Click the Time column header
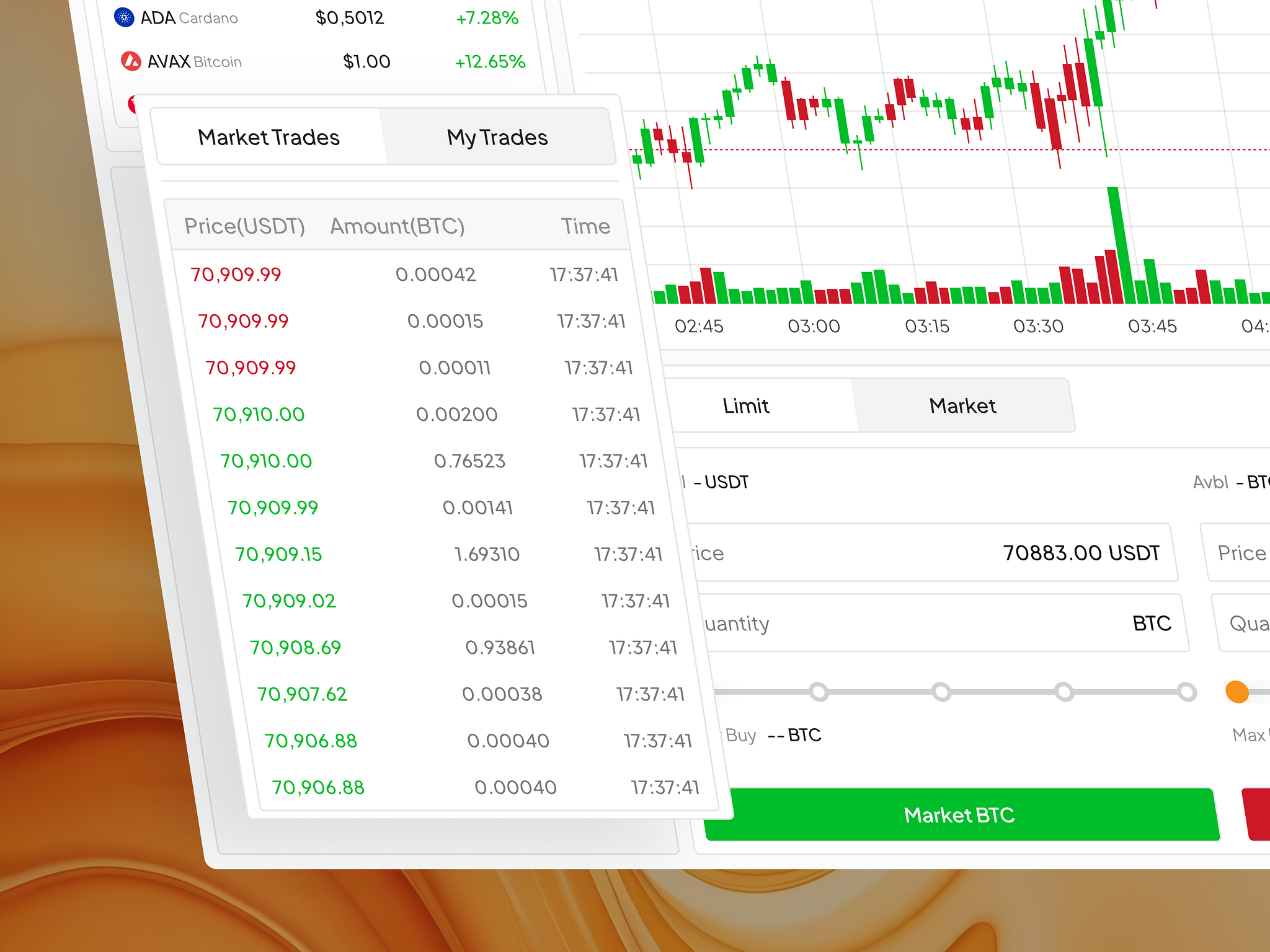 coord(585,226)
